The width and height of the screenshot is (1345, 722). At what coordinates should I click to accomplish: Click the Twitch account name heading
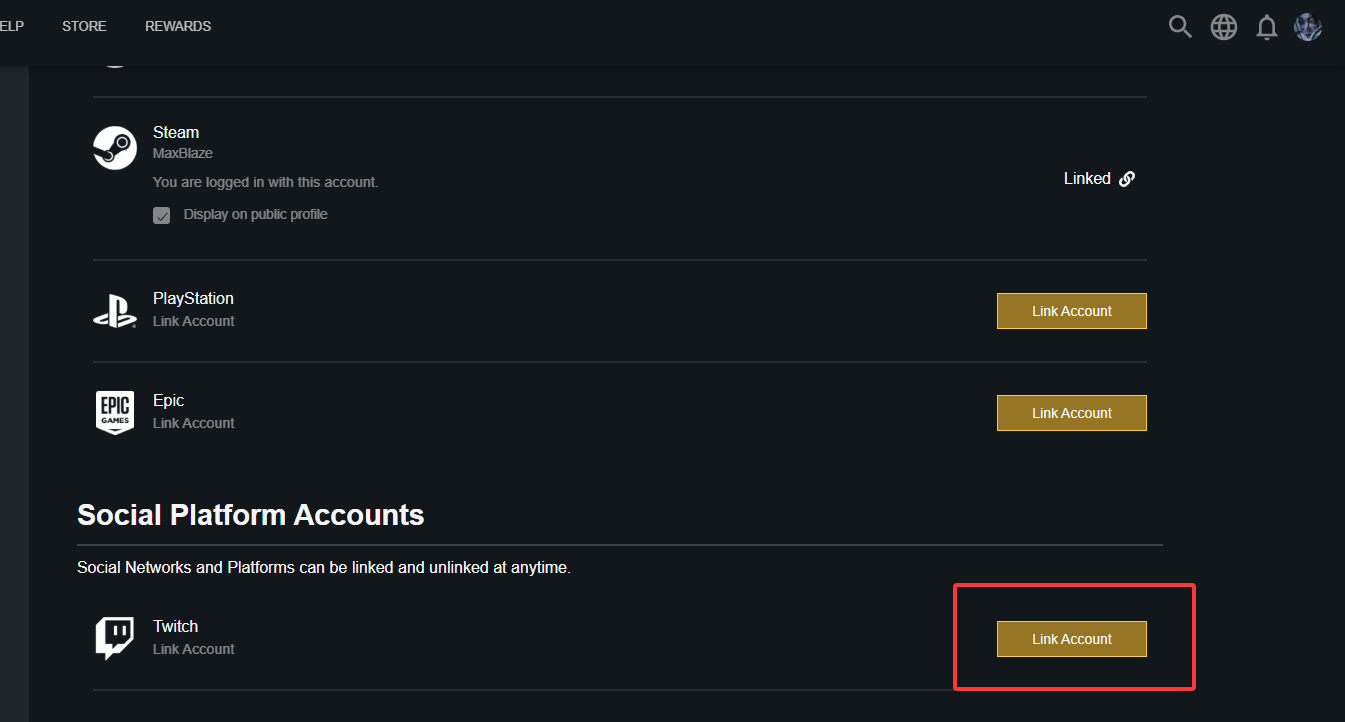pyautogui.click(x=176, y=626)
